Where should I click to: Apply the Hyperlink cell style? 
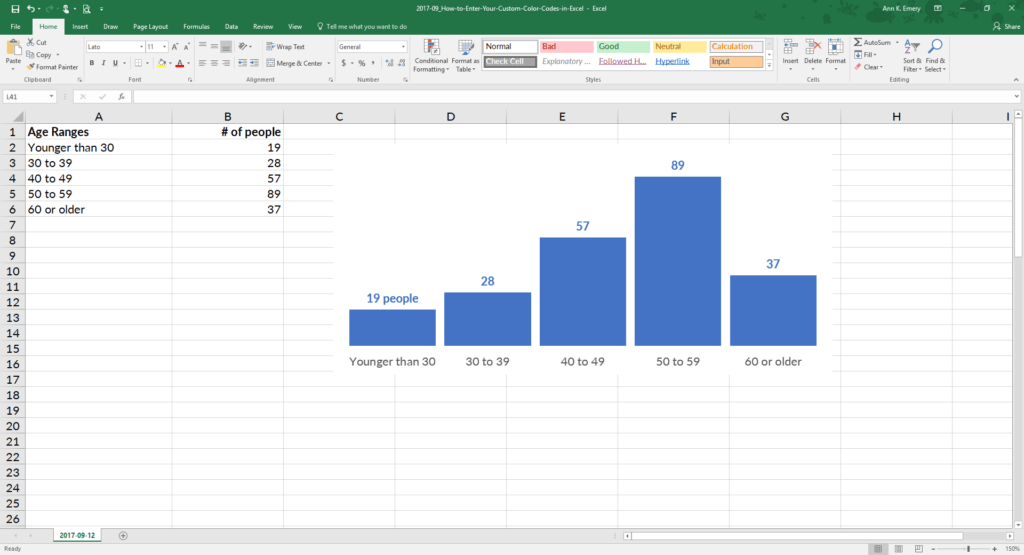(680, 61)
